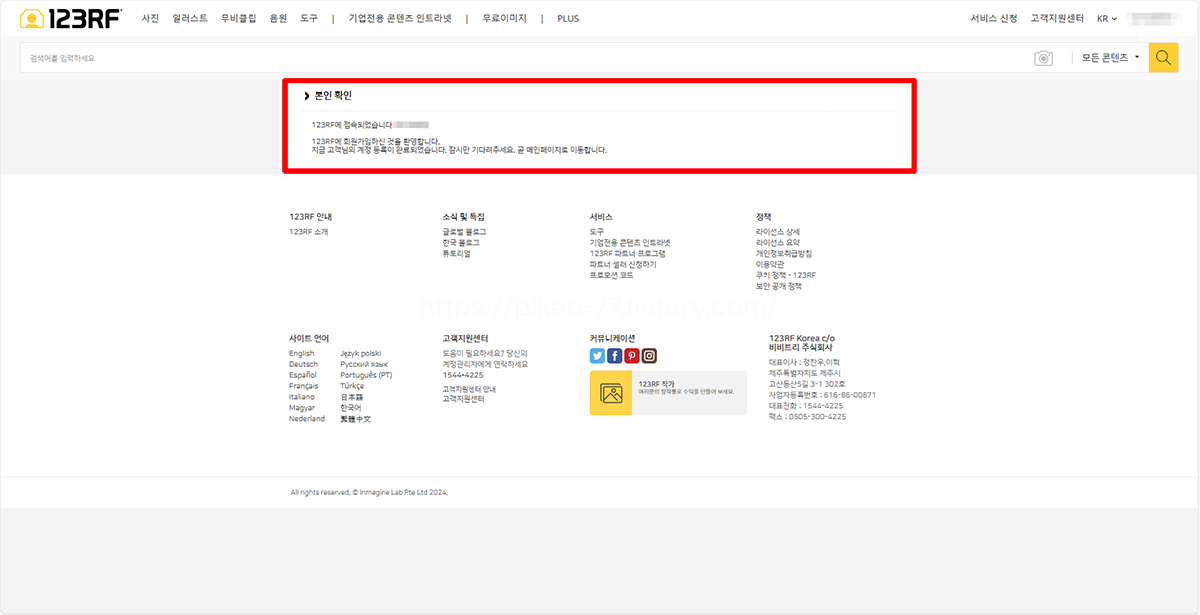Viewport: 1200px width, 615px height.
Task: Click 도구 under the 서비스 footer column
Action: tap(597, 232)
